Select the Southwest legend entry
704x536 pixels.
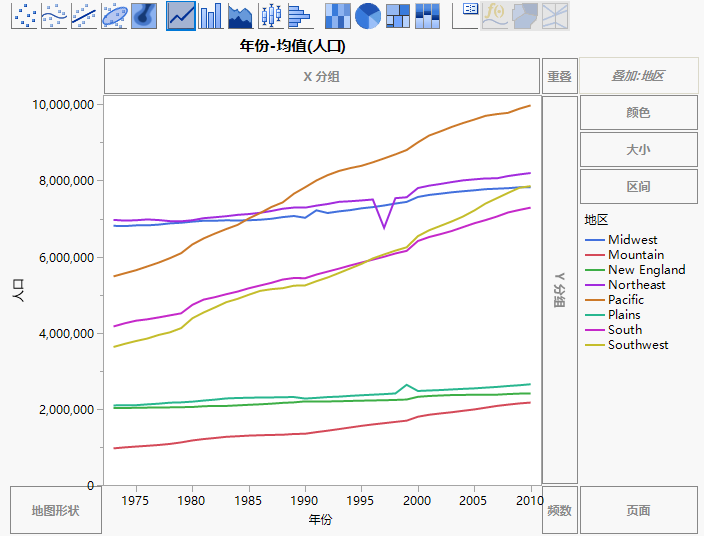point(638,345)
